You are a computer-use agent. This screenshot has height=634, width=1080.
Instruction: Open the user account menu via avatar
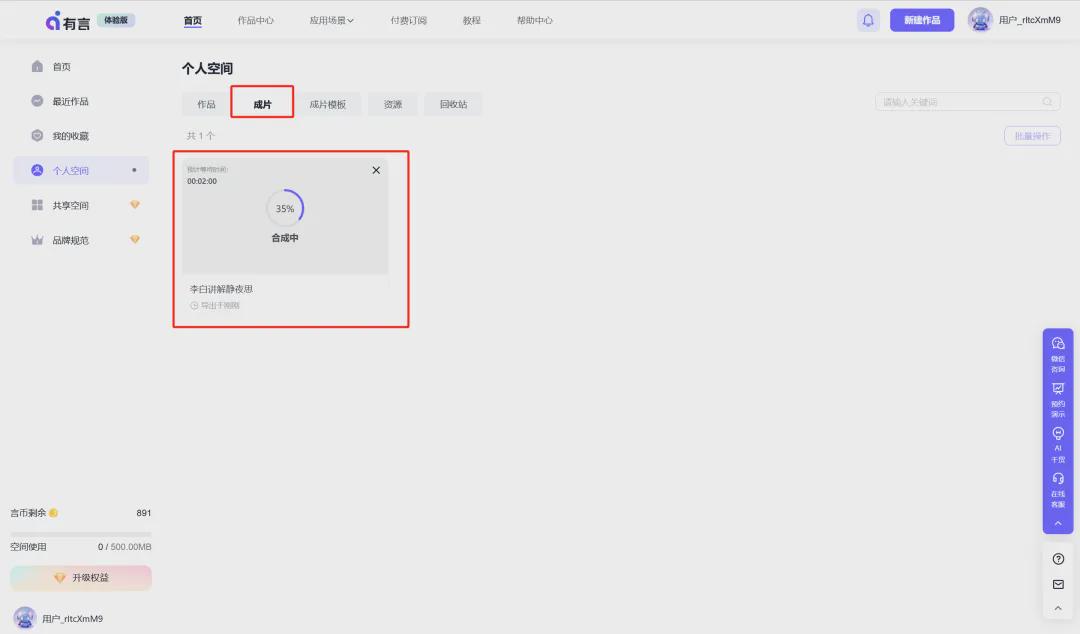pos(980,19)
